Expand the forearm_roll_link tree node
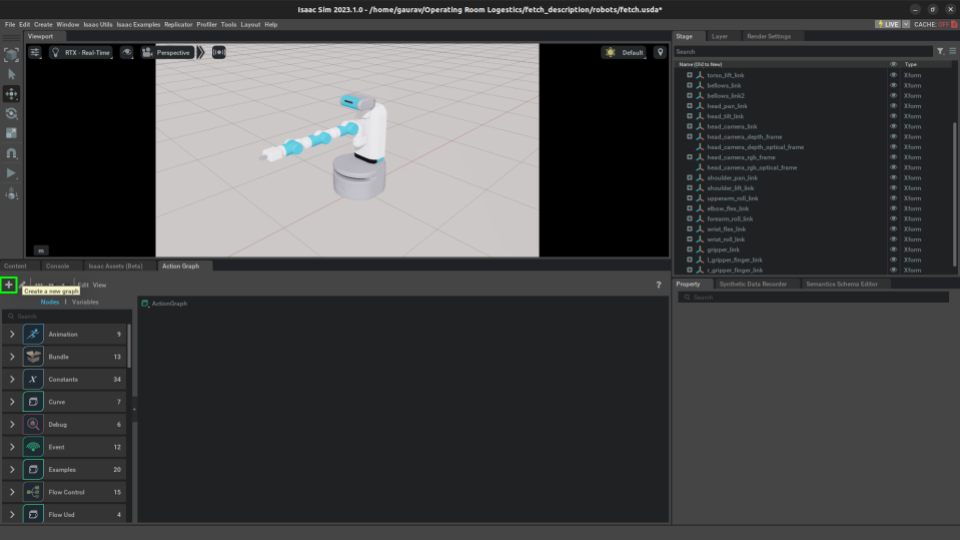Screen dimensions: 960x540 click(689, 219)
